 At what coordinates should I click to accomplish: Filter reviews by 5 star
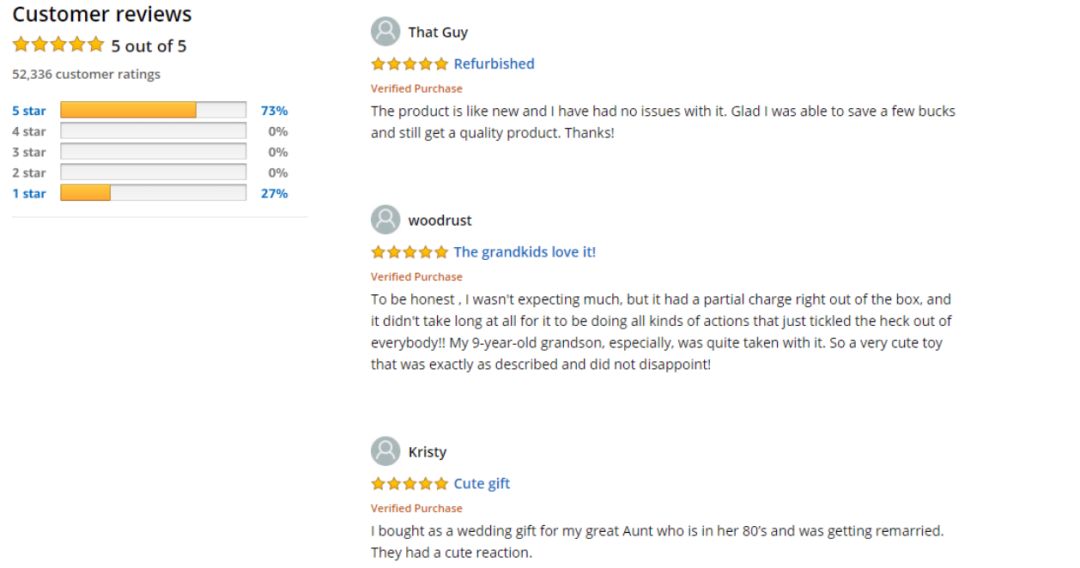[x=29, y=110]
